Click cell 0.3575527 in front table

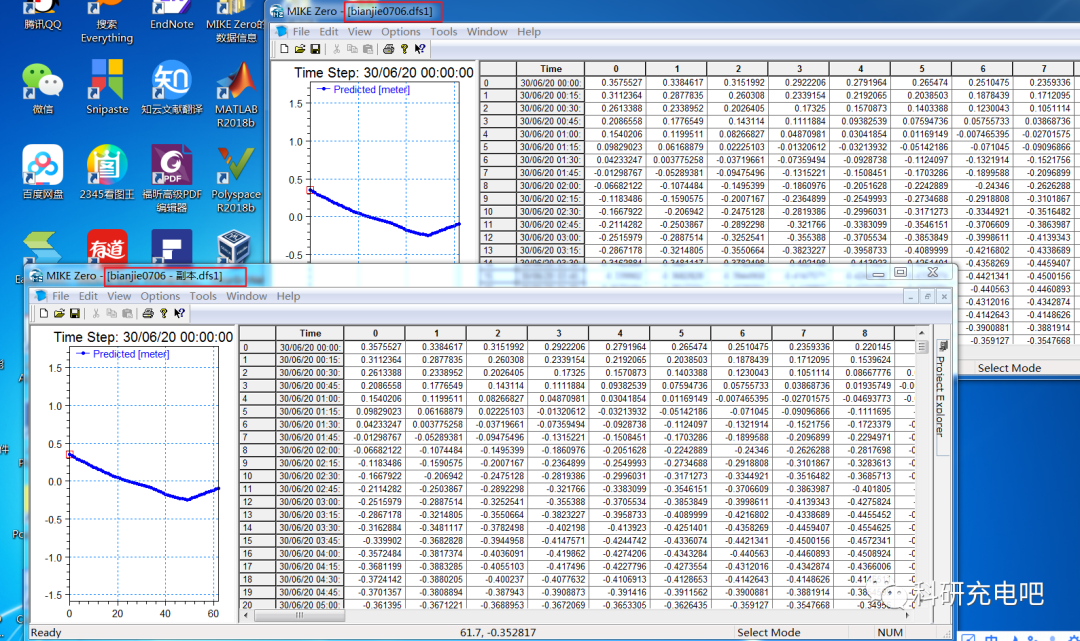click(375, 347)
